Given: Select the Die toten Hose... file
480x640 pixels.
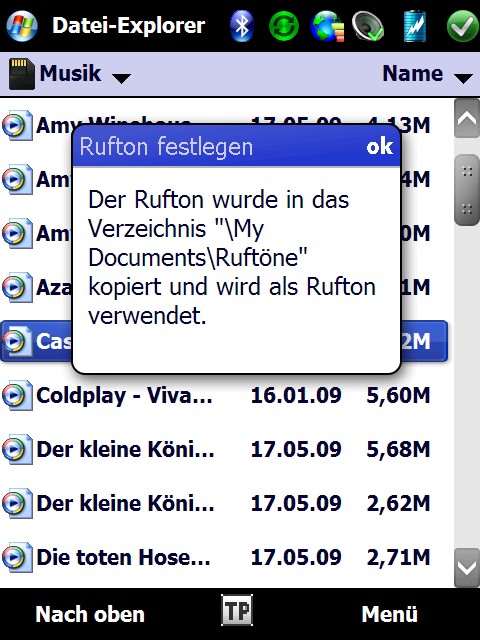Looking at the screenshot, I should point(224,557).
